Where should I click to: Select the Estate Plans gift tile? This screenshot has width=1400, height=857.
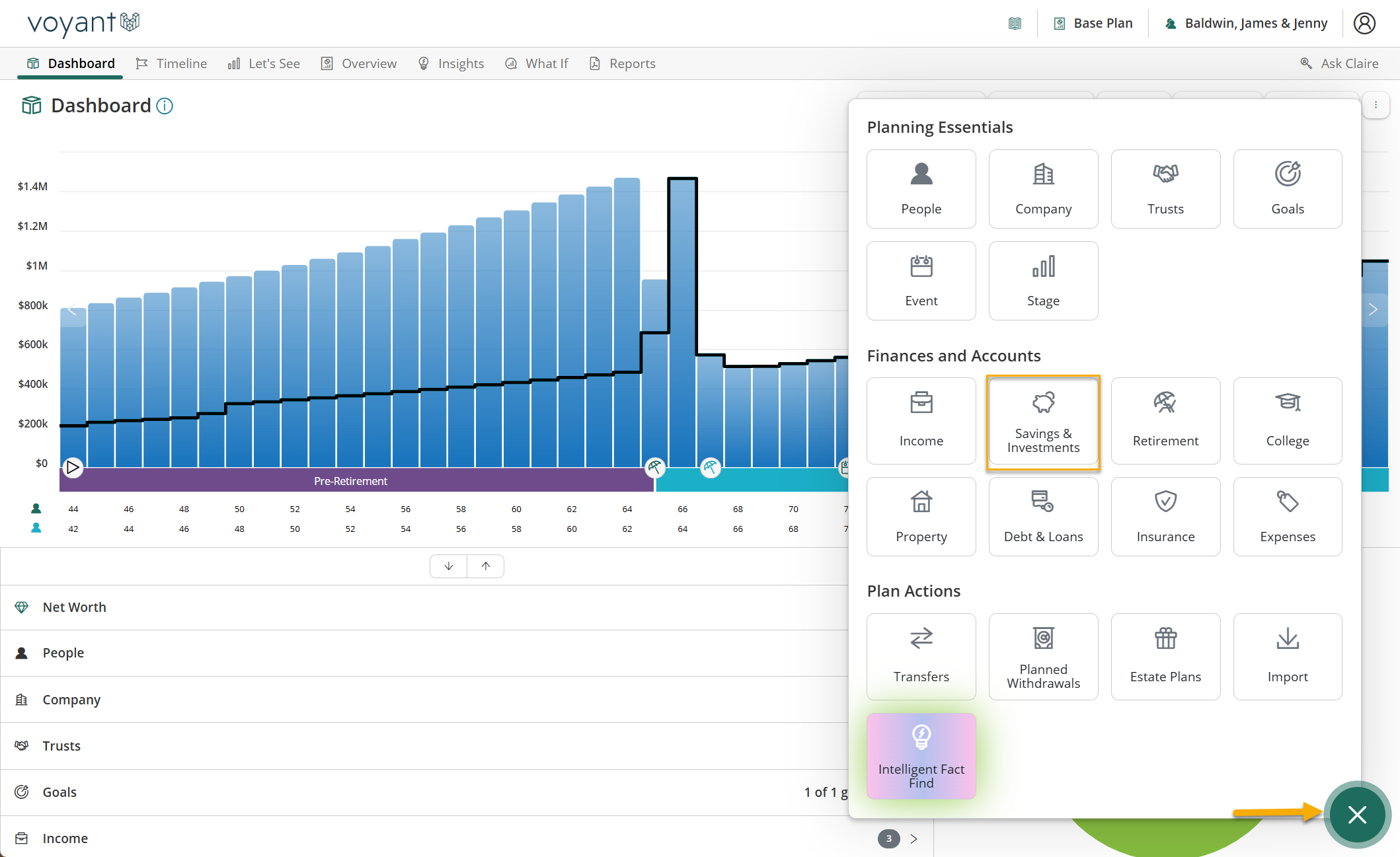(x=1165, y=657)
